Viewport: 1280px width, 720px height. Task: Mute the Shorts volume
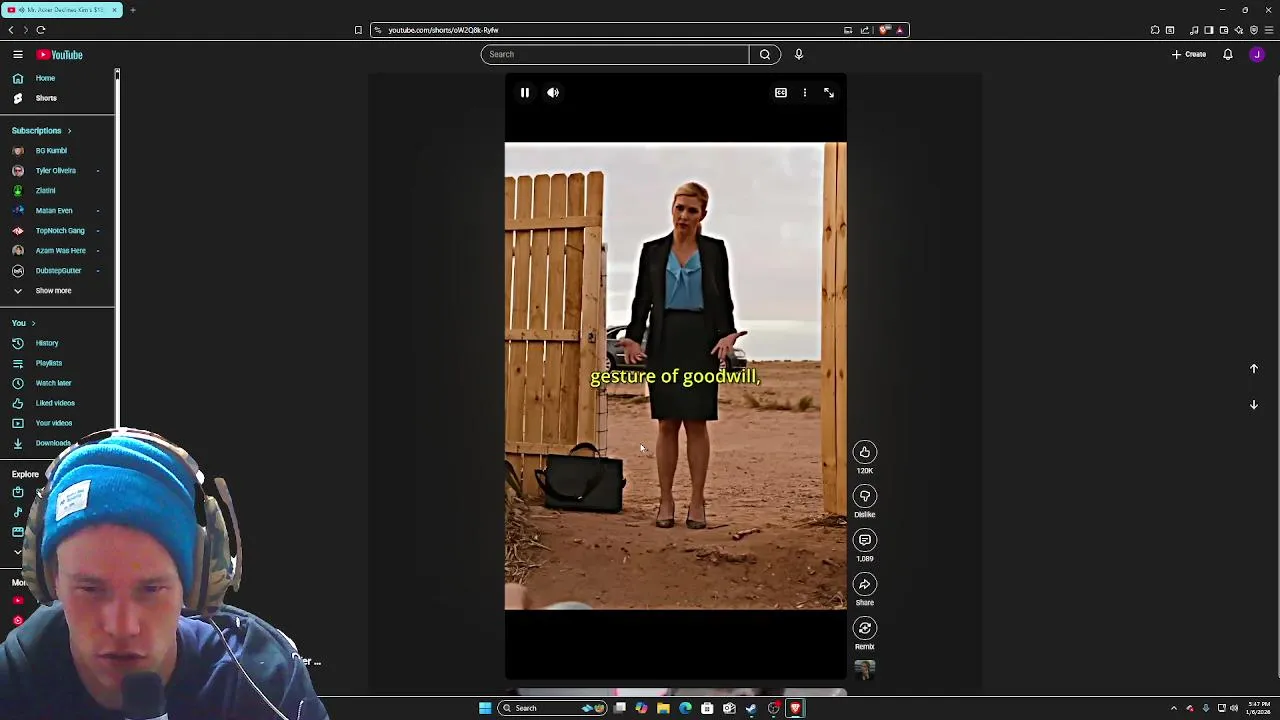[553, 92]
